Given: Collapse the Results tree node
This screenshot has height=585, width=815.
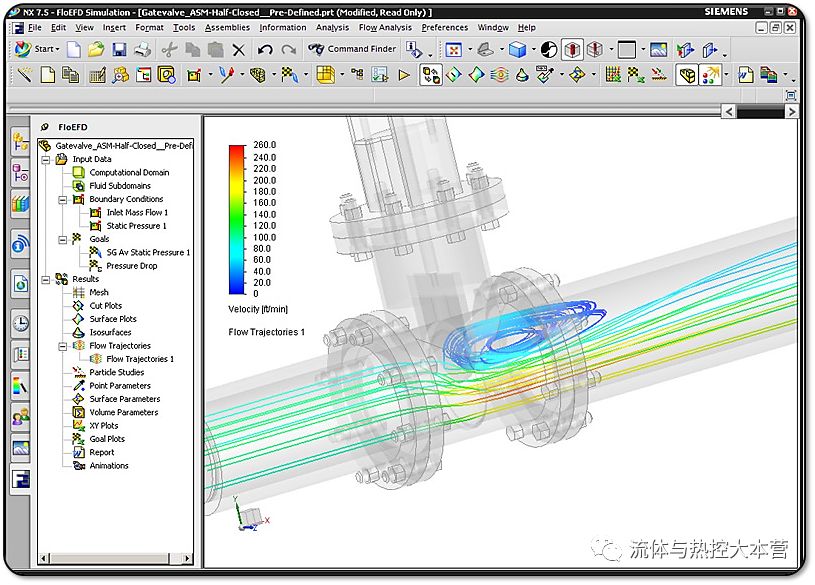Looking at the screenshot, I should point(45,279).
